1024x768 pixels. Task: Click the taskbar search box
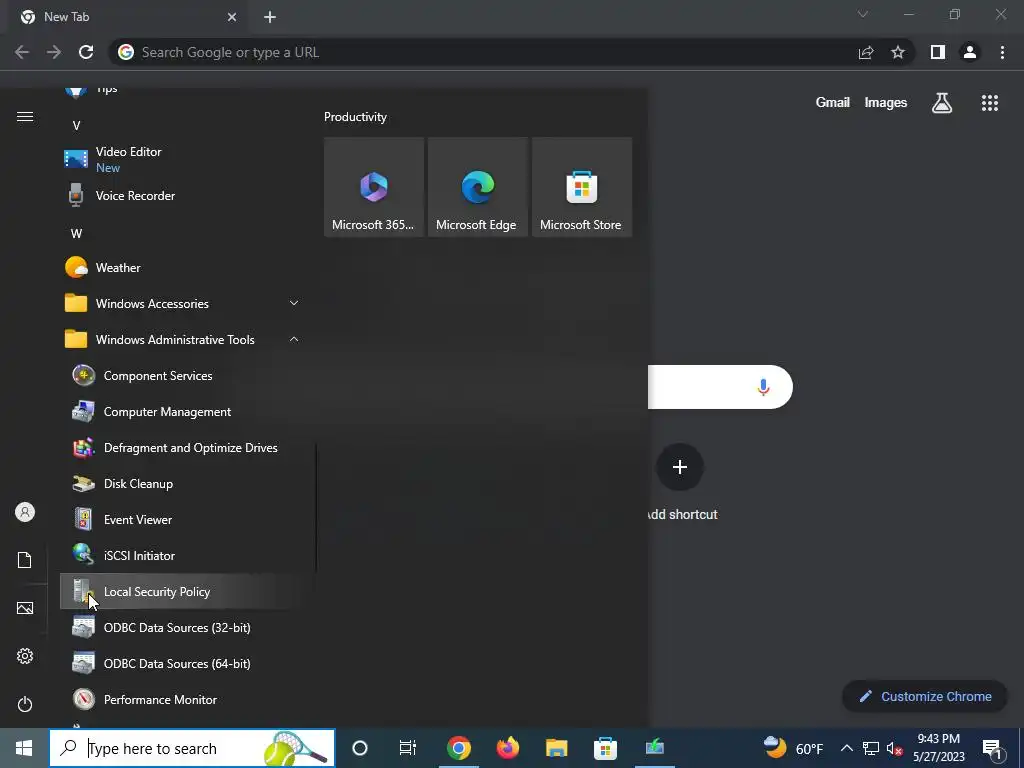[x=192, y=748]
